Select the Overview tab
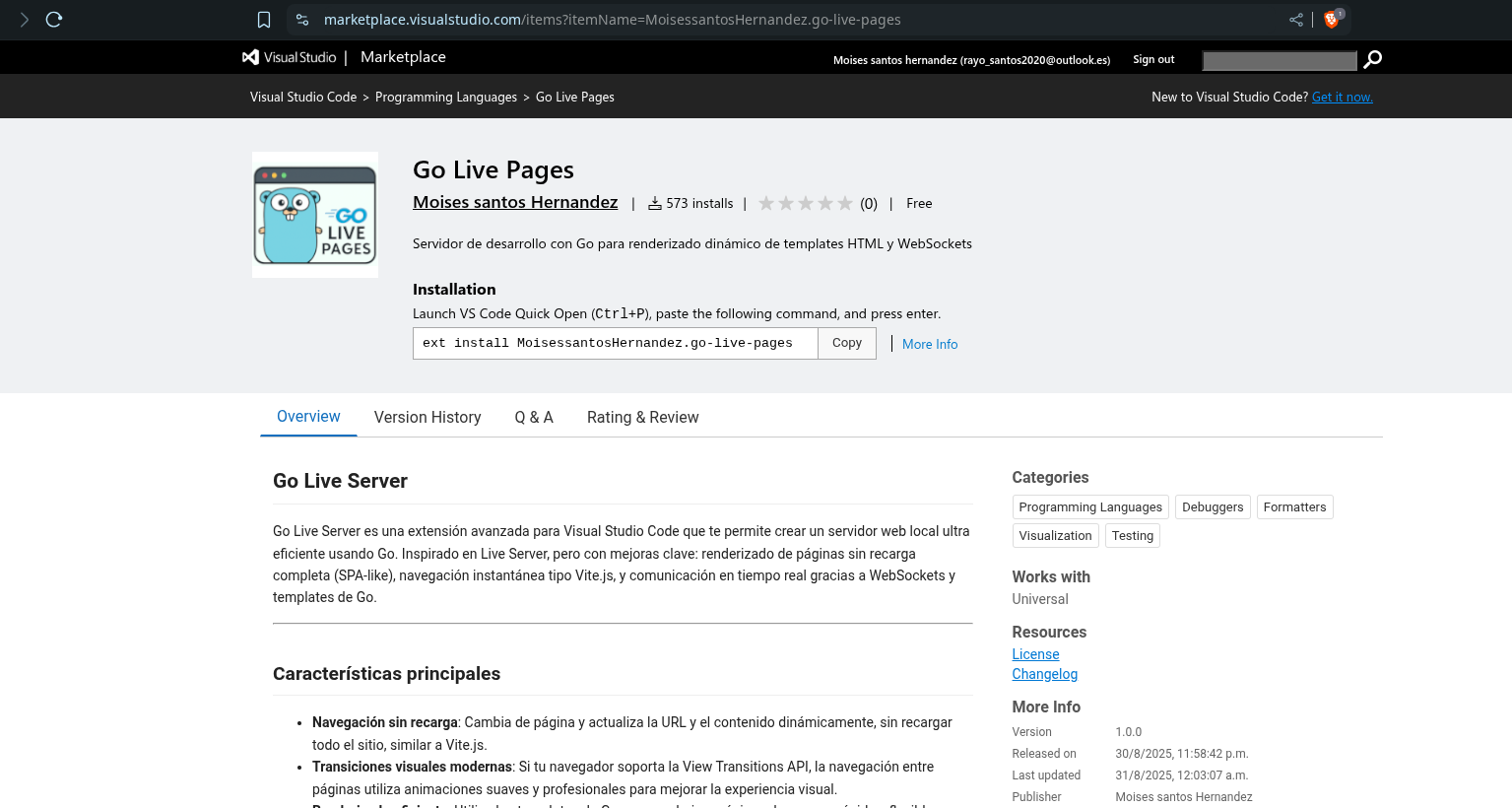 click(x=308, y=417)
